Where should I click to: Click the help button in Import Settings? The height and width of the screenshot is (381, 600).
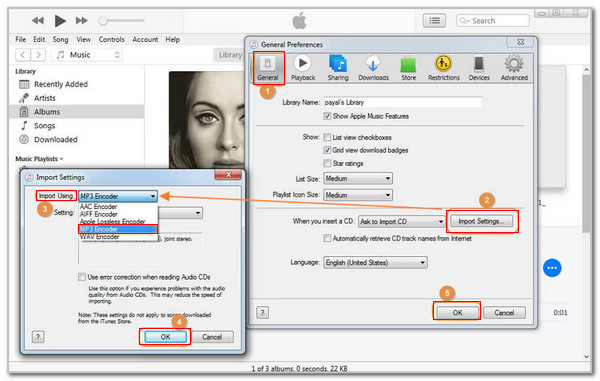click(38, 337)
